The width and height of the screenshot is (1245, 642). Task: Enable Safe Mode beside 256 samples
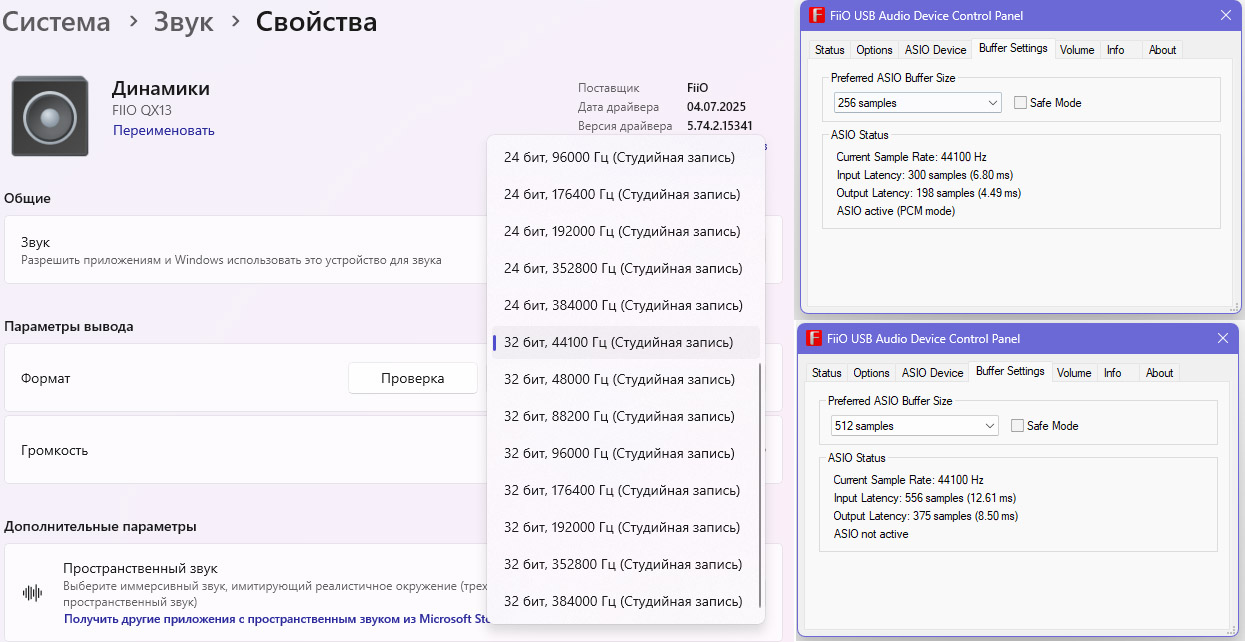pos(1020,103)
